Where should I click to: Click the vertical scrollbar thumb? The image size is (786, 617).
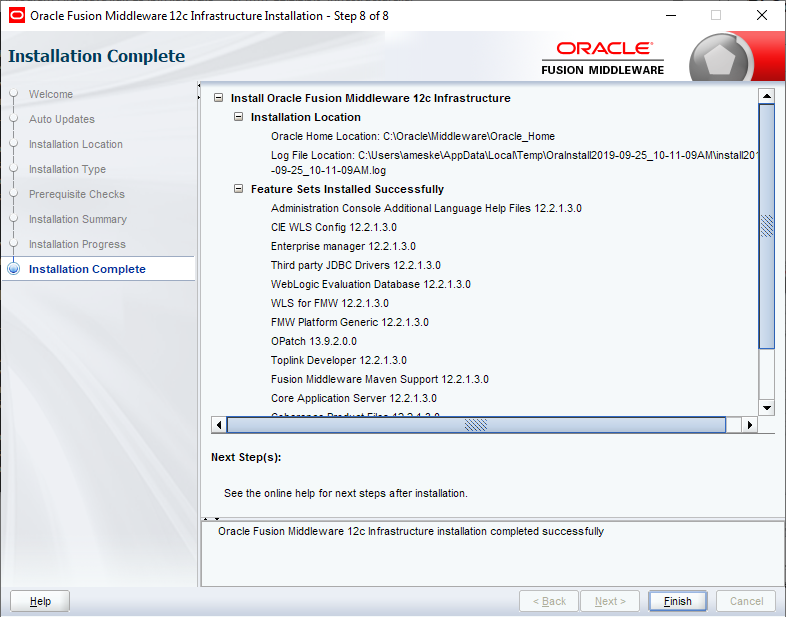[x=766, y=226]
